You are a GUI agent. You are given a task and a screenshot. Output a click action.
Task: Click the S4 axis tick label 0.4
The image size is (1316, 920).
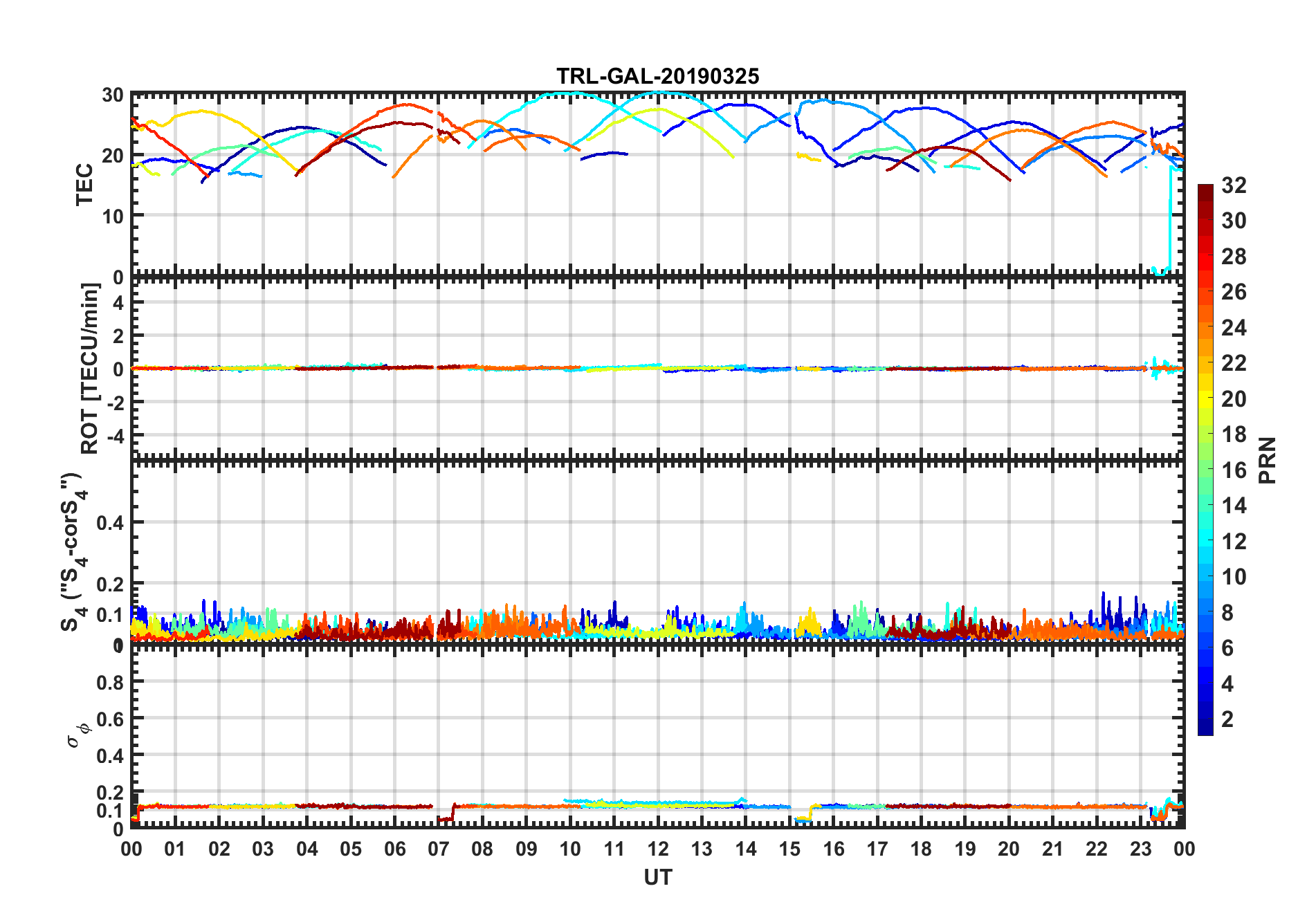[110, 523]
